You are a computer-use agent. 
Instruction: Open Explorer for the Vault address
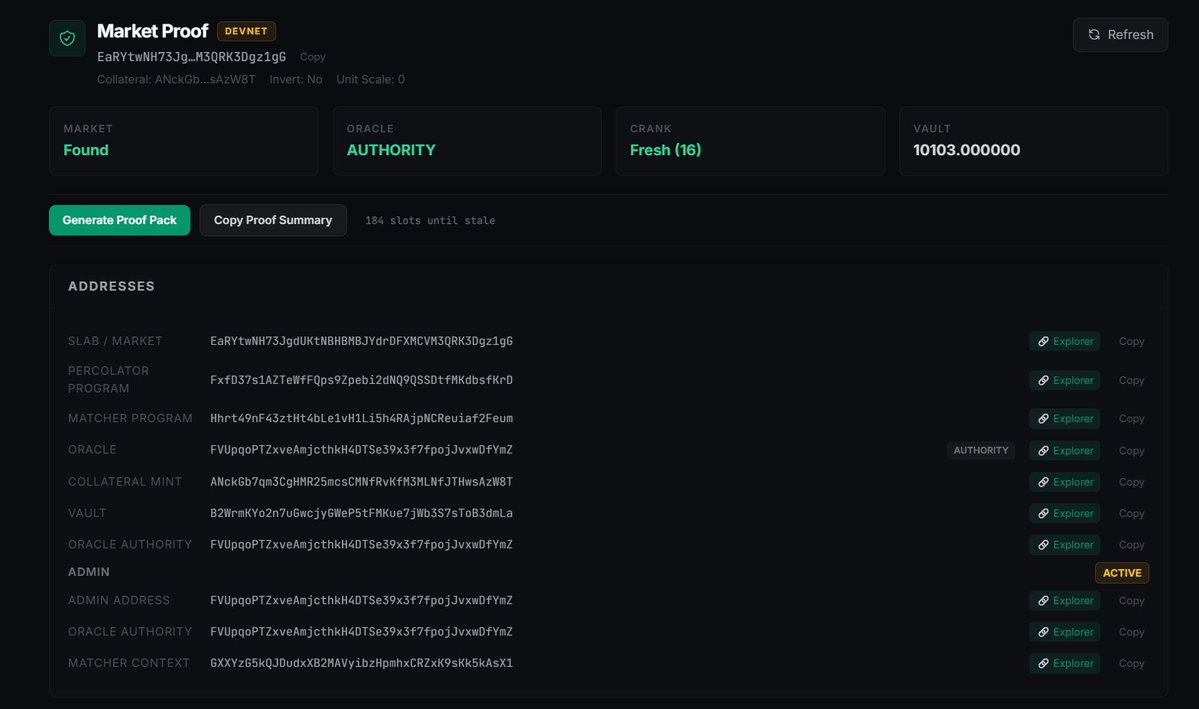click(x=1064, y=513)
